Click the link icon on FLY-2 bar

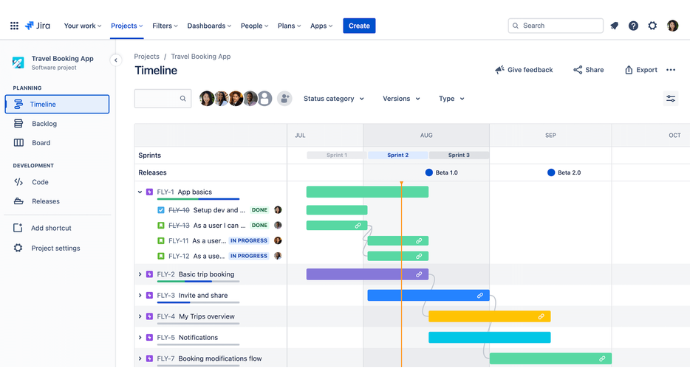(x=419, y=274)
